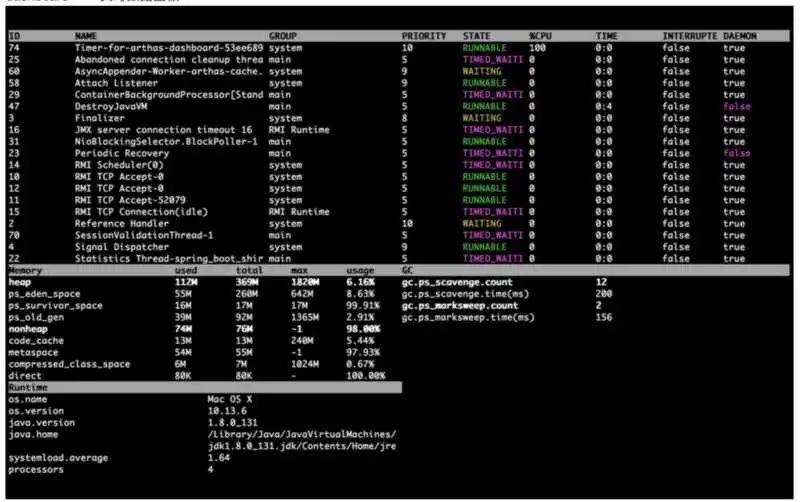Image resolution: width=800 pixels, height=502 pixels.
Task: Click gc.ps_marksweep.count label
Action: pyautogui.click(x=459, y=306)
